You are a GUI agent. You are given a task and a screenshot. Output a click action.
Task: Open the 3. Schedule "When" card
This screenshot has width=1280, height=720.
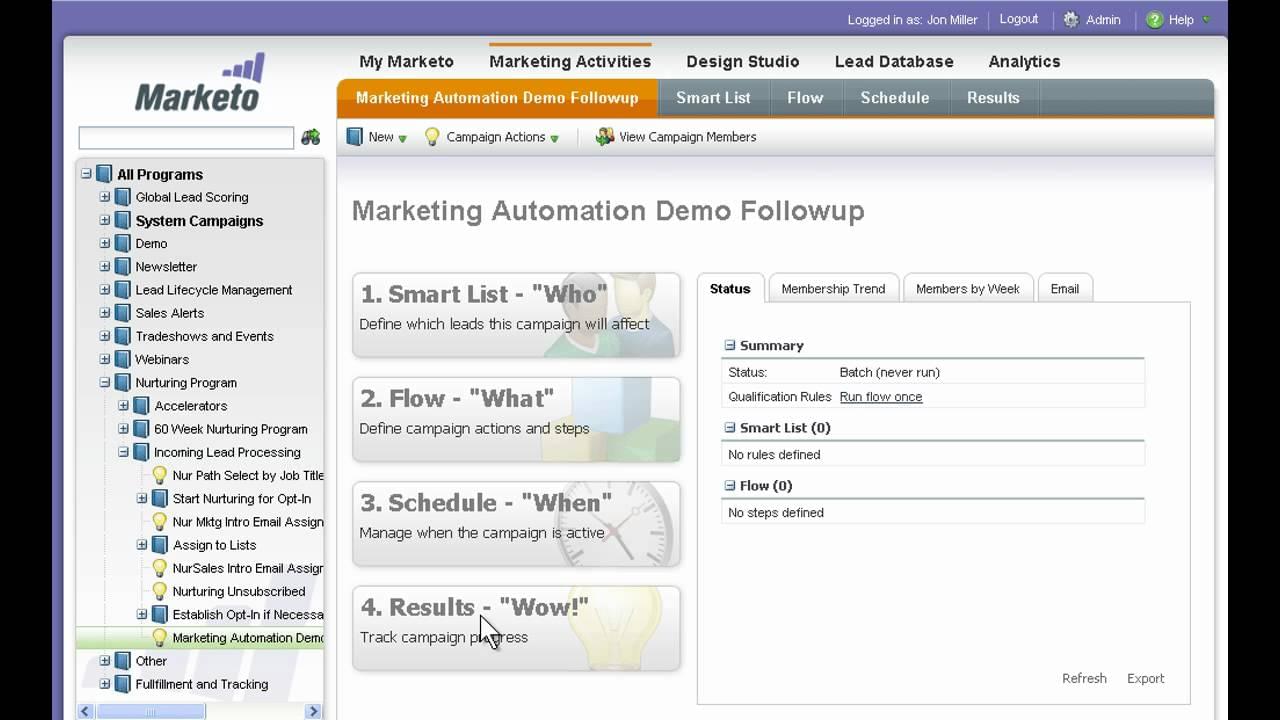coord(516,523)
